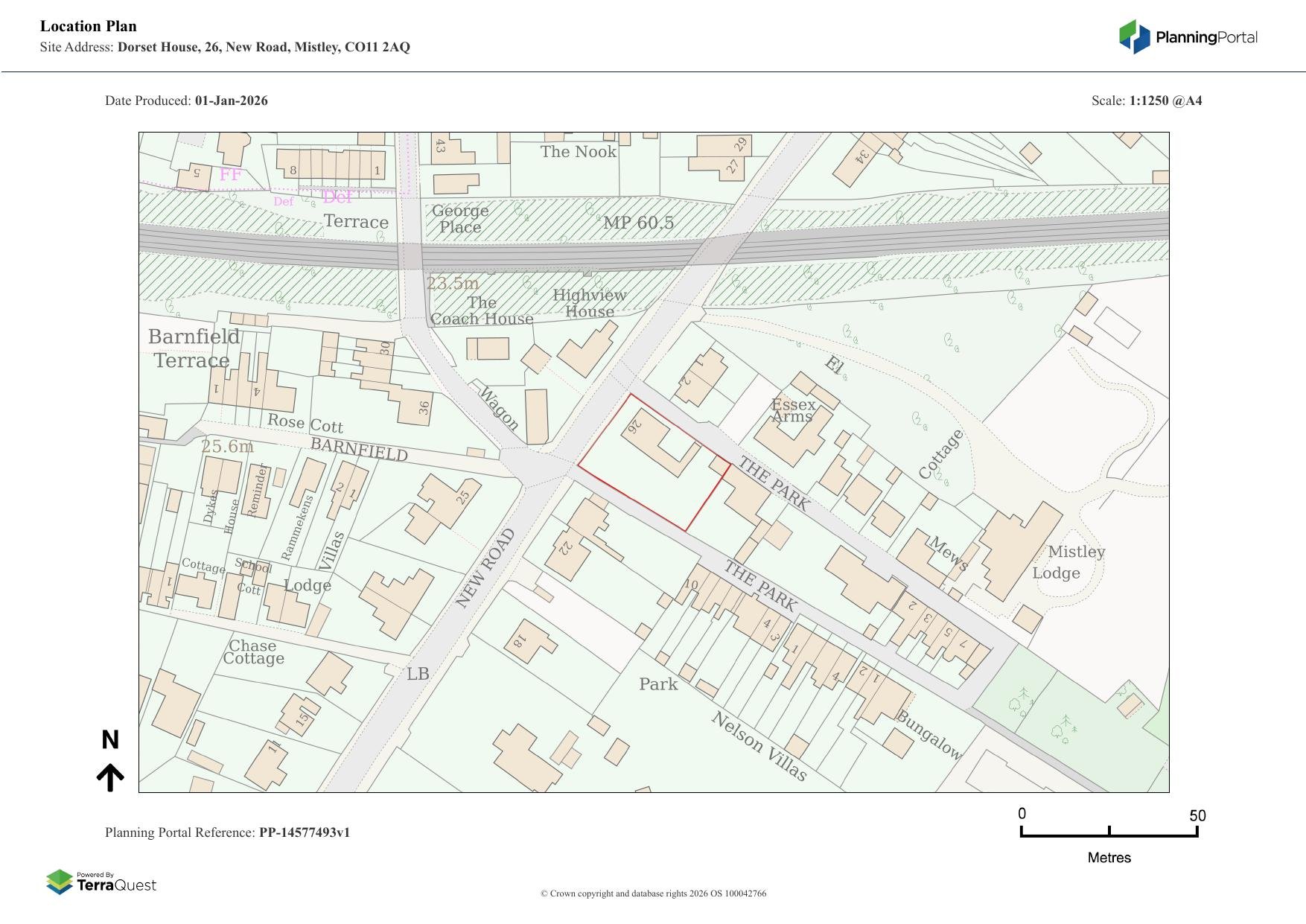Click the Location Plan heading

pyautogui.click(x=89, y=26)
